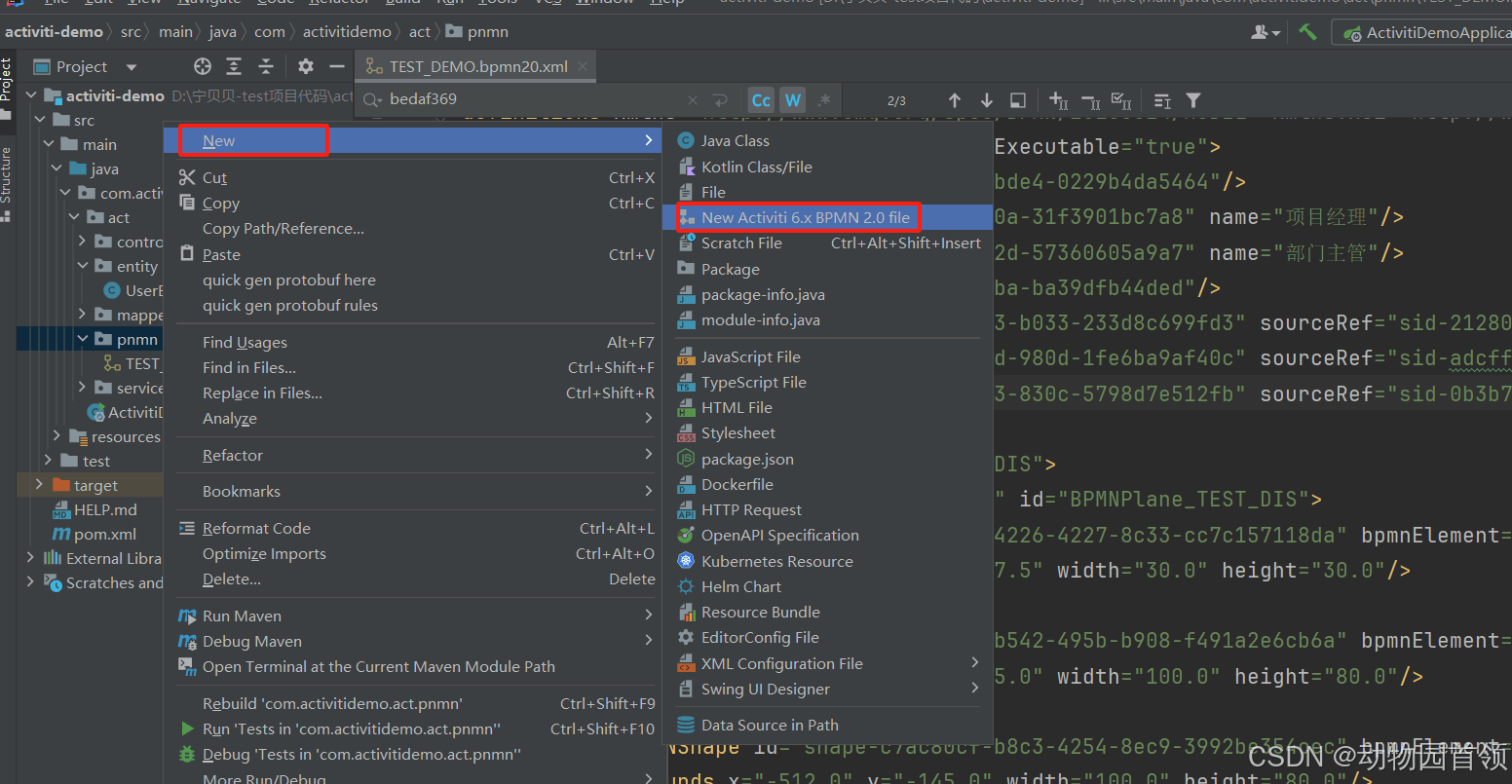Screen dimensions: 1512x784
Task: Click the search results filter funnel icon
Action: (1193, 100)
